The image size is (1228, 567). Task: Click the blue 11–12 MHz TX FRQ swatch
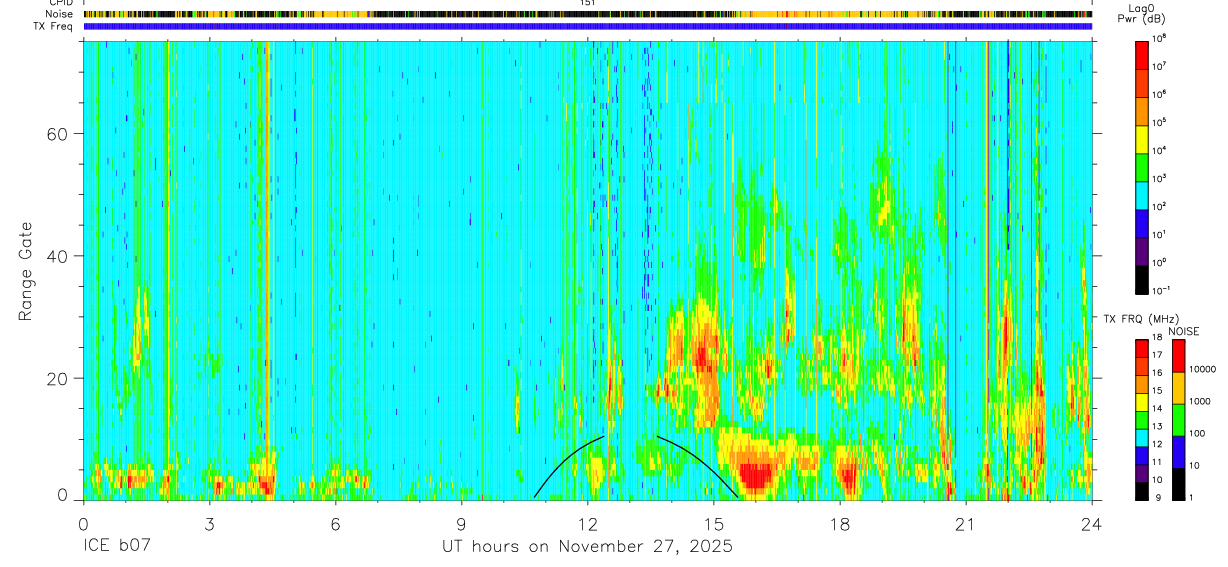click(x=1142, y=454)
